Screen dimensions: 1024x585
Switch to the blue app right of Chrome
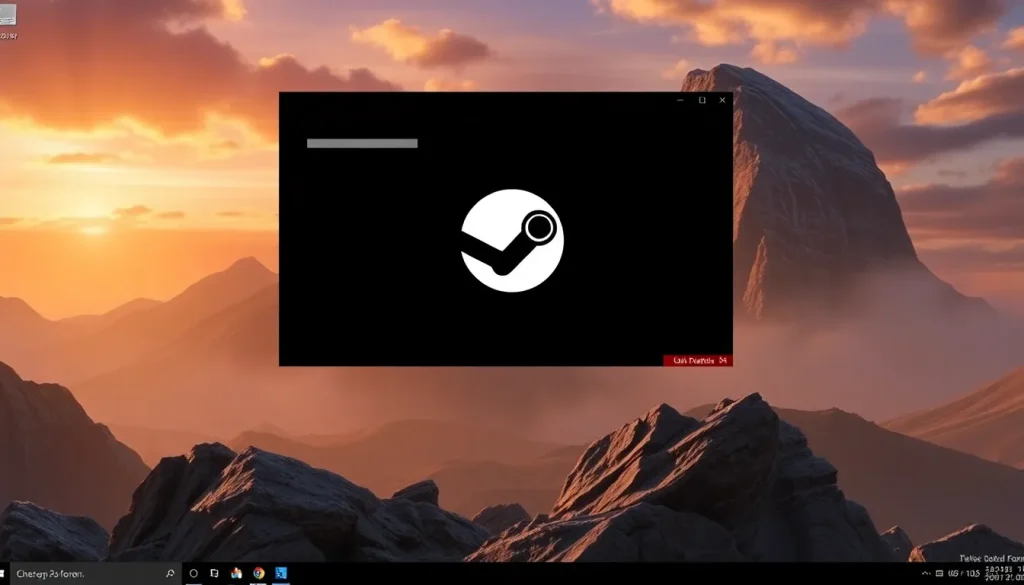pyautogui.click(x=281, y=574)
